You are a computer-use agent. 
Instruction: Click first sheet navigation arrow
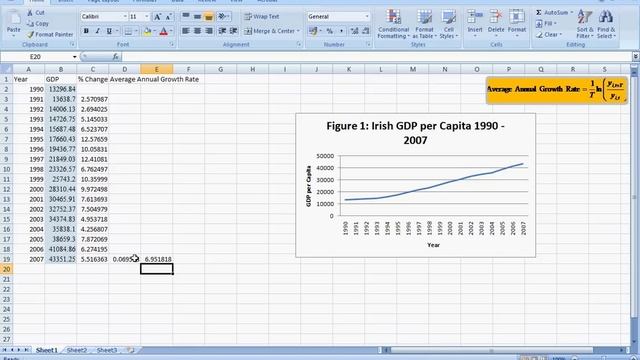pos(5,350)
